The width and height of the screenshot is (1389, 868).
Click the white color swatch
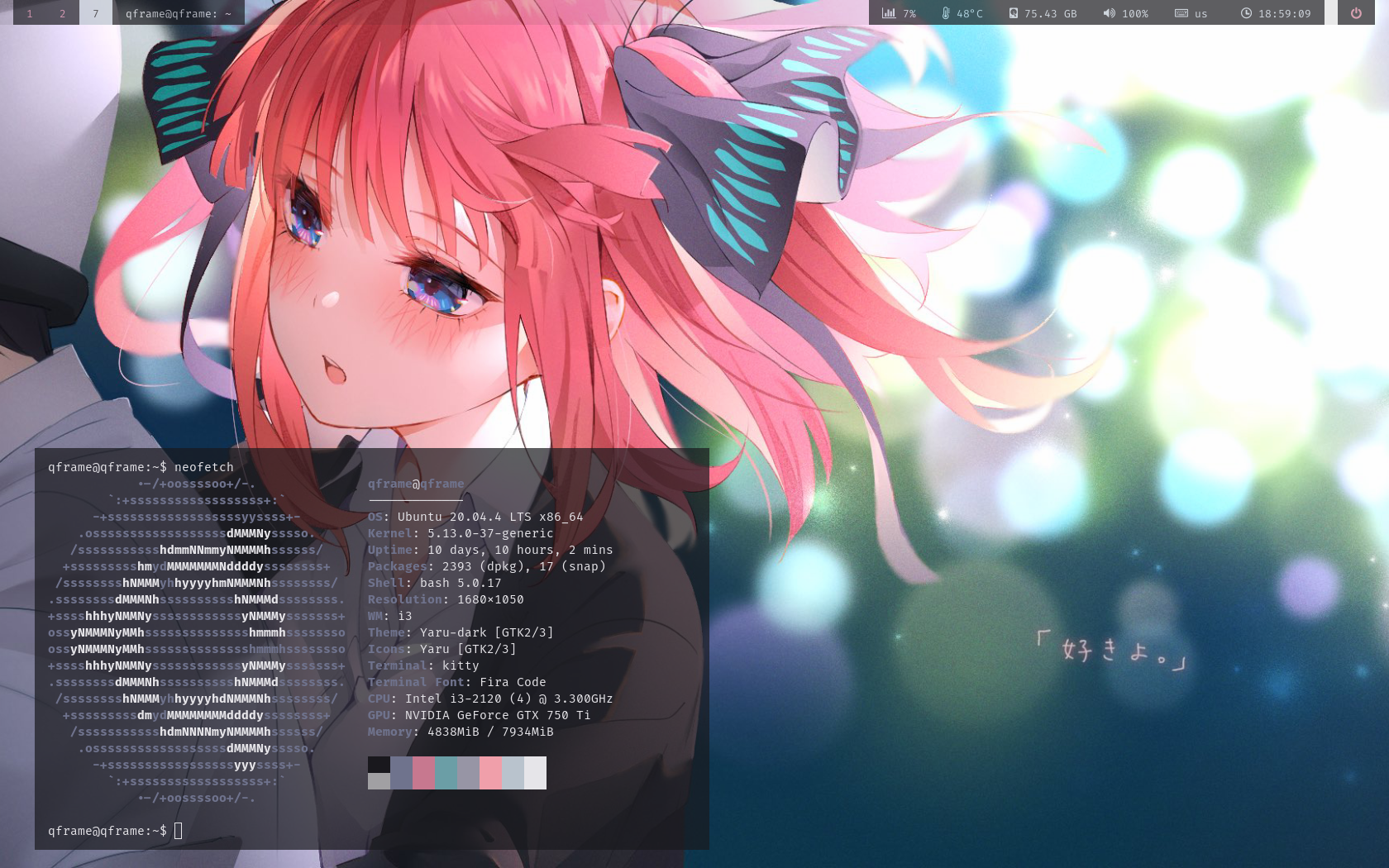pos(535,773)
